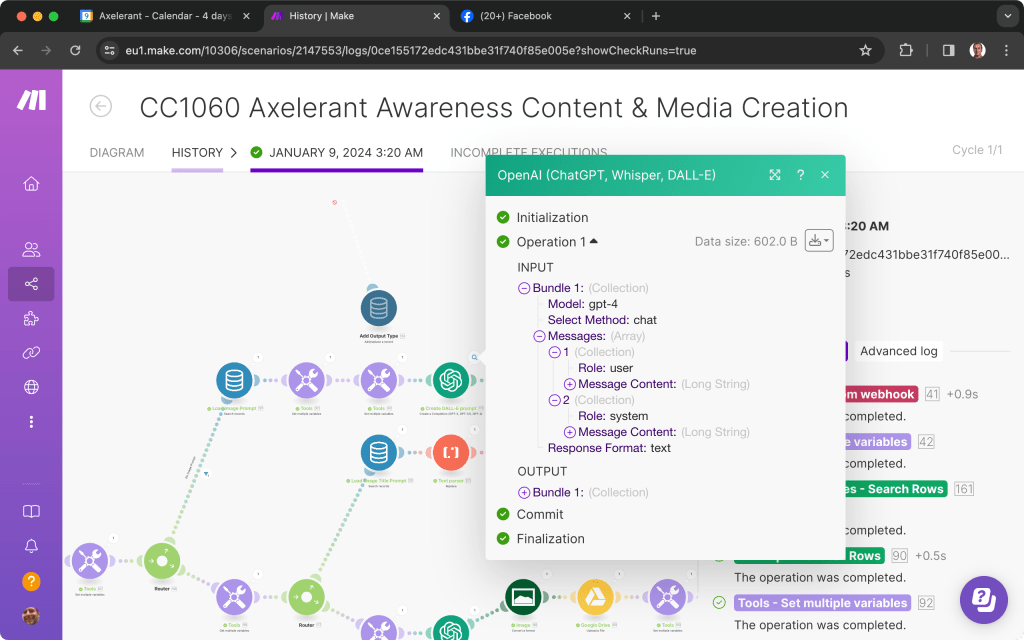Click the Advanced log label

[x=899, y=351]
